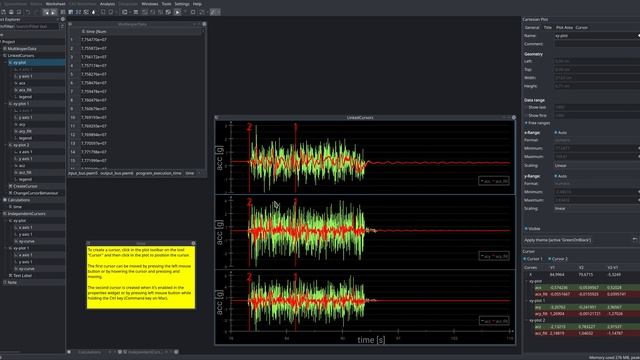This screenshot has height=360, width=640.
Task: Collapse xy-plot 2 under LinkedCursors
Action: [6, 145]
